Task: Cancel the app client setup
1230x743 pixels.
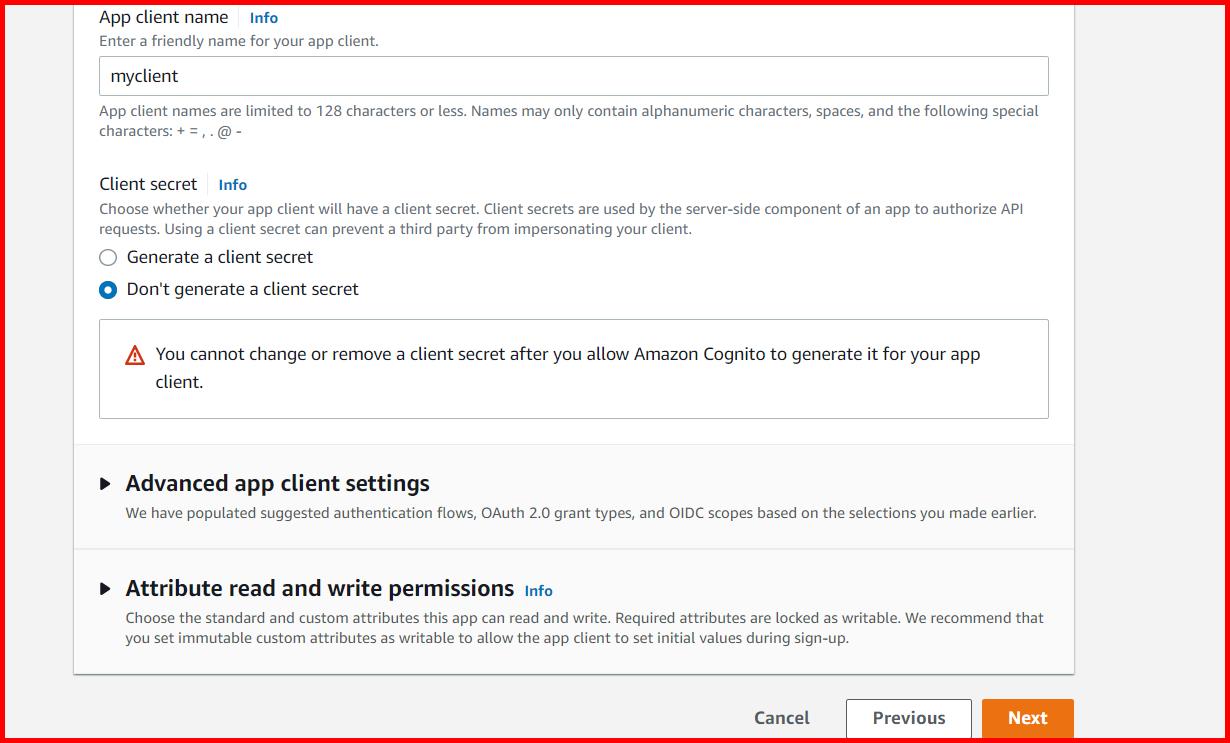Action: [782, 718]
